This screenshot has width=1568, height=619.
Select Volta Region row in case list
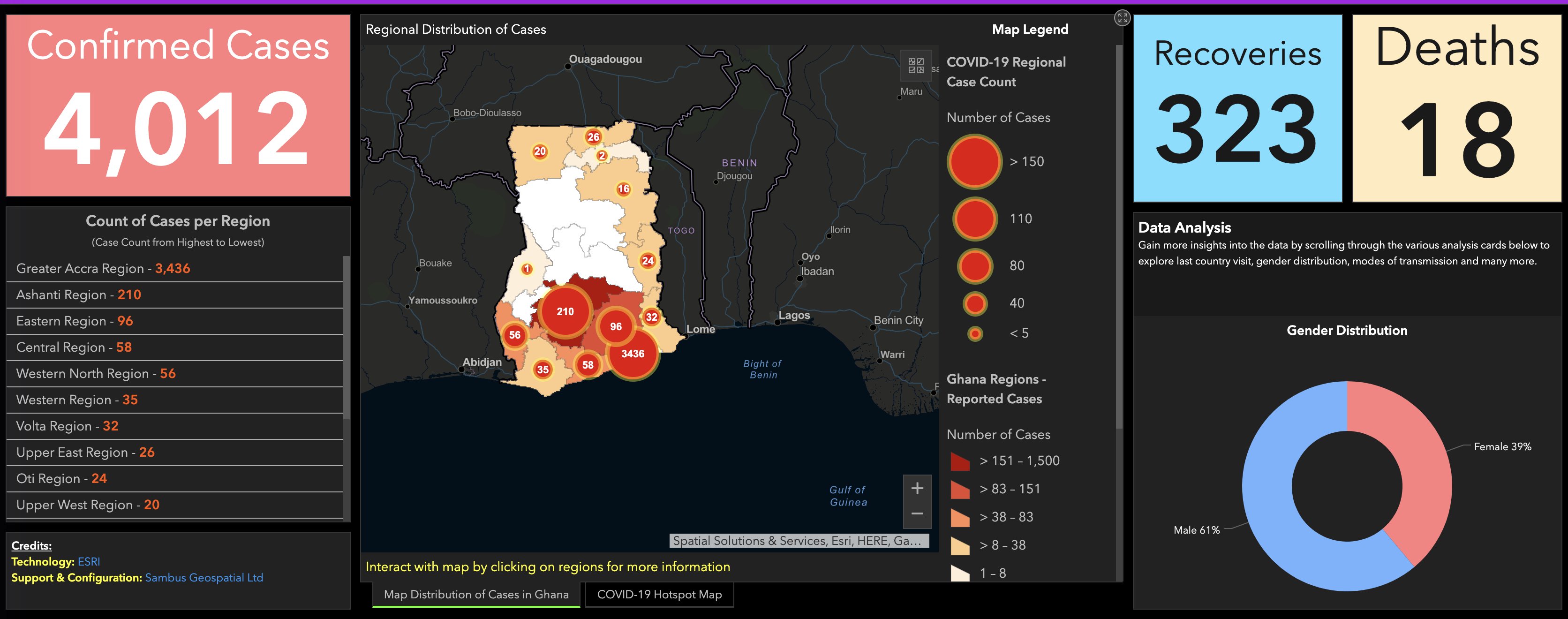tap(67, 426)
